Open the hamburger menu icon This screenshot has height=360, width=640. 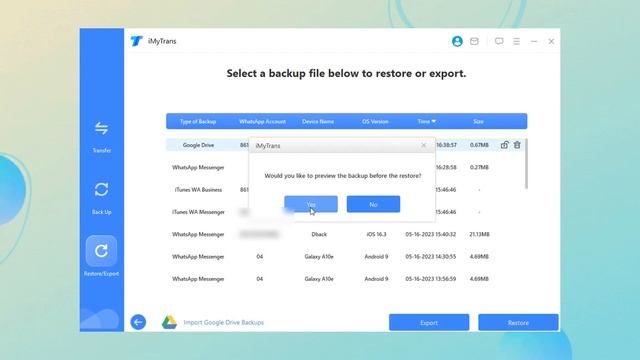516,41
